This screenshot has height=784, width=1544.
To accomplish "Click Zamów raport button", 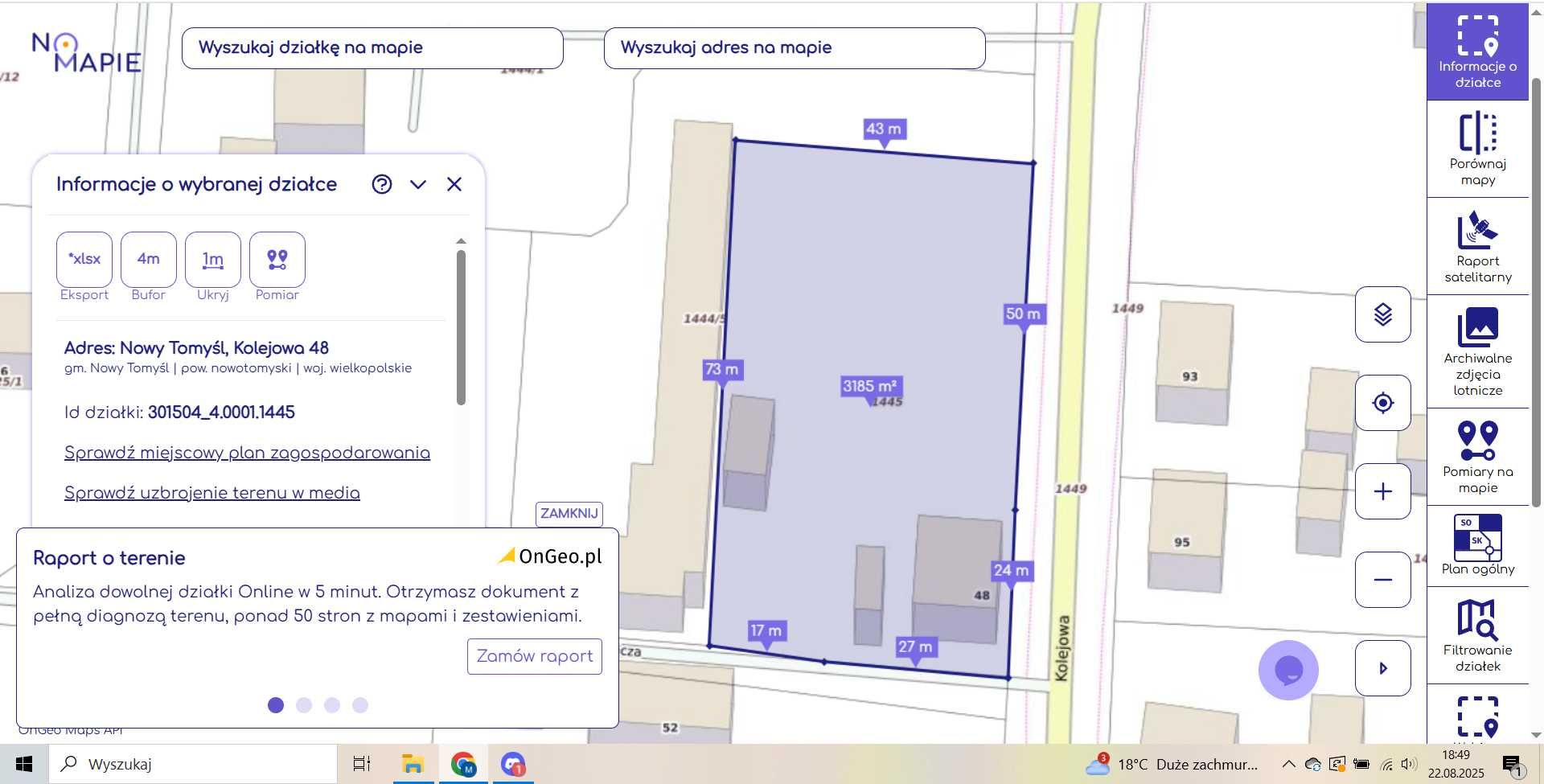I will click(x=535, y=656).
